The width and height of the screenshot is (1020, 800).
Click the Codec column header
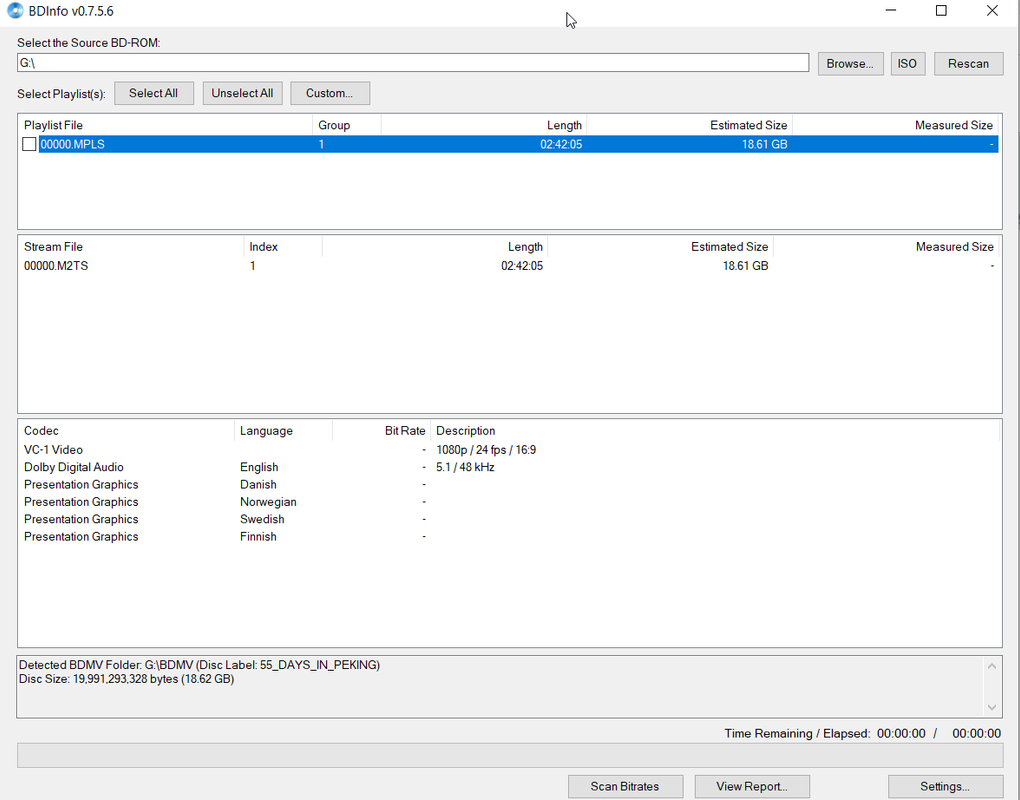pos(126,431)
